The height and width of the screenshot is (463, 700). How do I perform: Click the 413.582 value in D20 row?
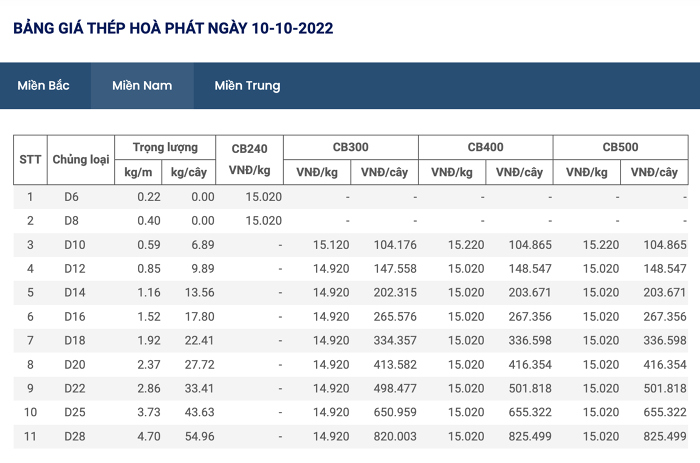395,365
